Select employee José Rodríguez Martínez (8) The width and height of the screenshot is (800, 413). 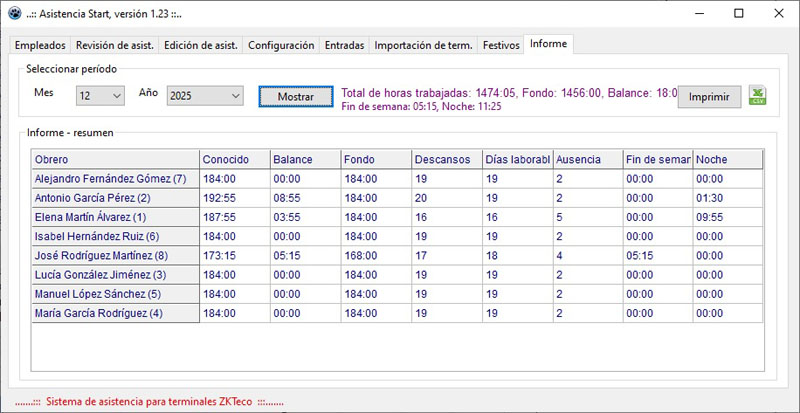pyautogui.click(x=115, y=255)
